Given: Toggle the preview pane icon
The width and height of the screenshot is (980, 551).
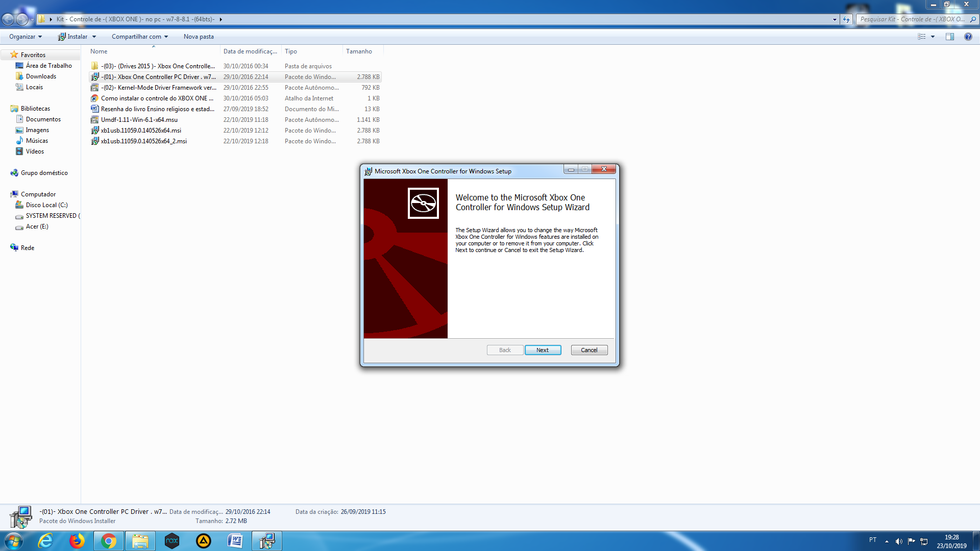Looking at the screenshot, I should tap(950, 37).
